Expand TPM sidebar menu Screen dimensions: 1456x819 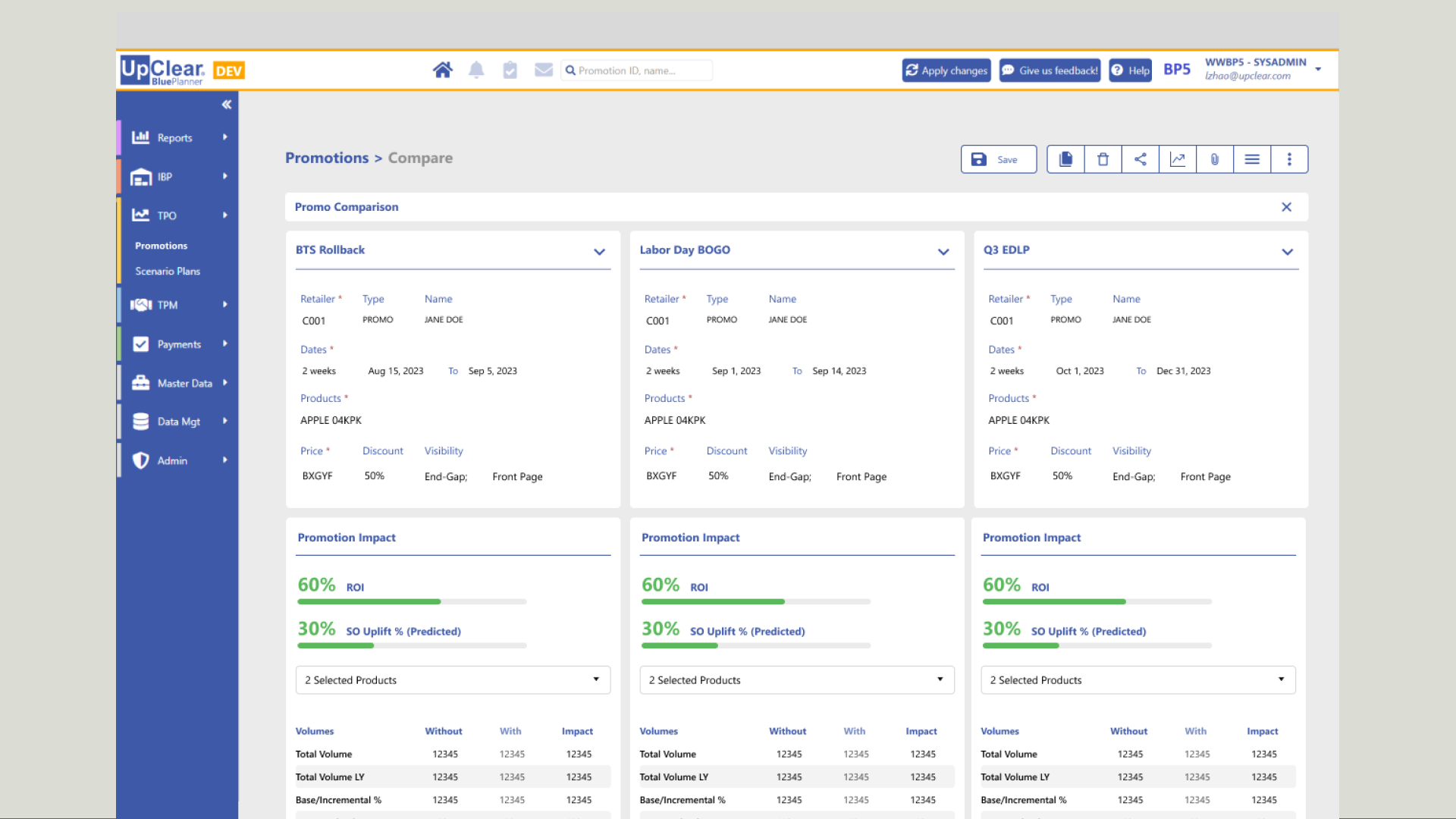tap(177, 305)
